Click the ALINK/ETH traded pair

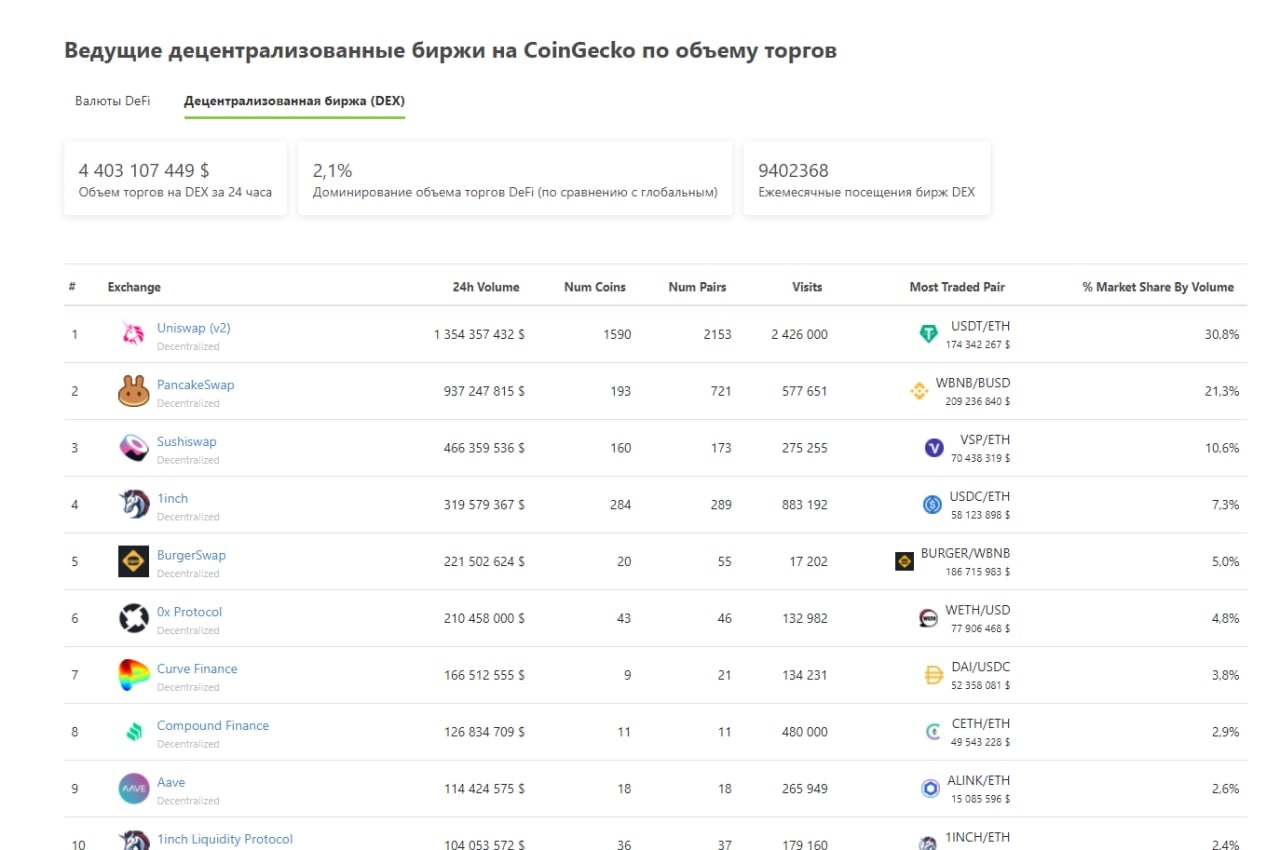(978, 781)
